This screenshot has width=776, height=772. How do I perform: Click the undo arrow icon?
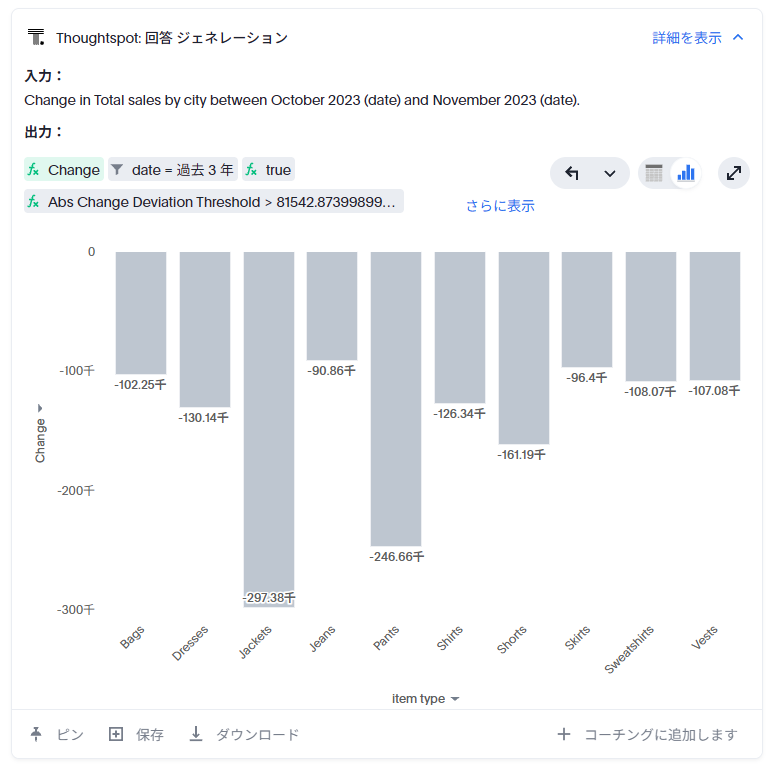[572, 173]
